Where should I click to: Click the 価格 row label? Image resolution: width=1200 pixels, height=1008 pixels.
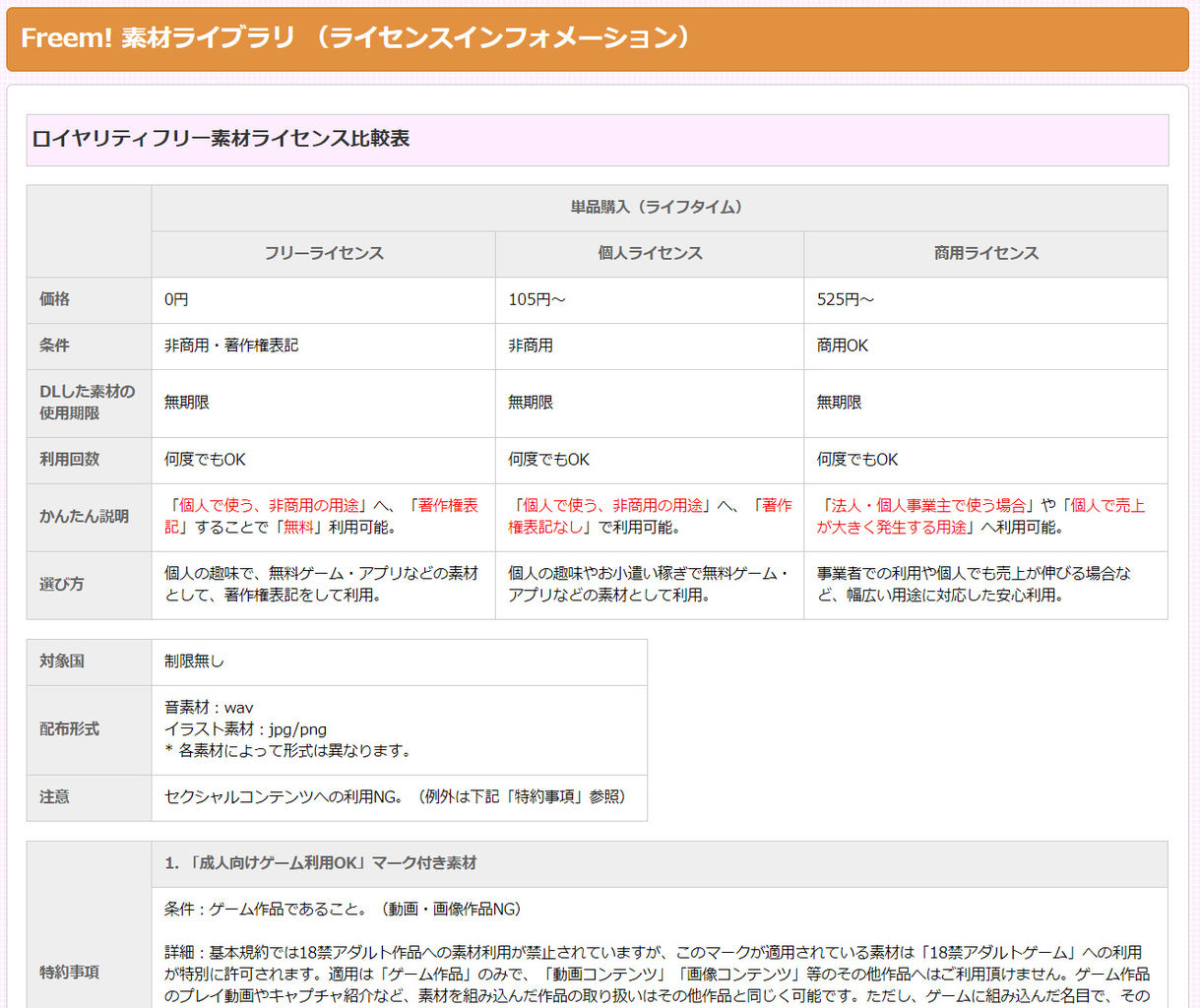point(89,300)
